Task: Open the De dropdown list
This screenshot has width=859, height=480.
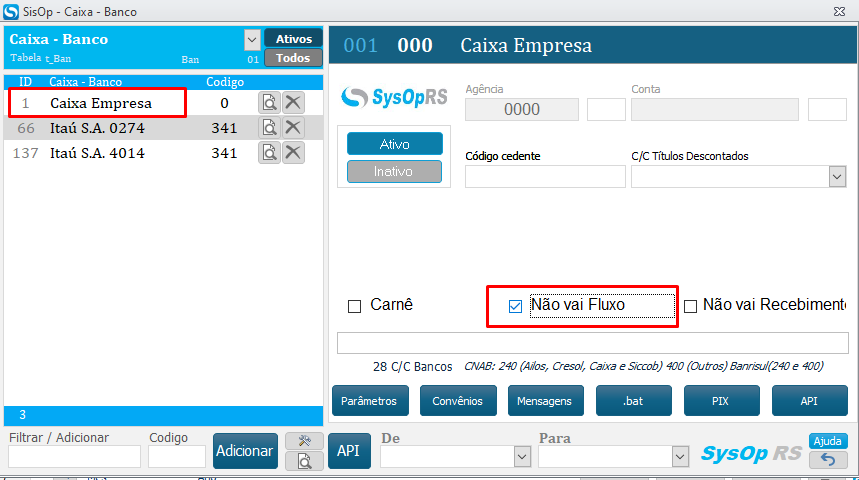Action: tap(521, 456)
